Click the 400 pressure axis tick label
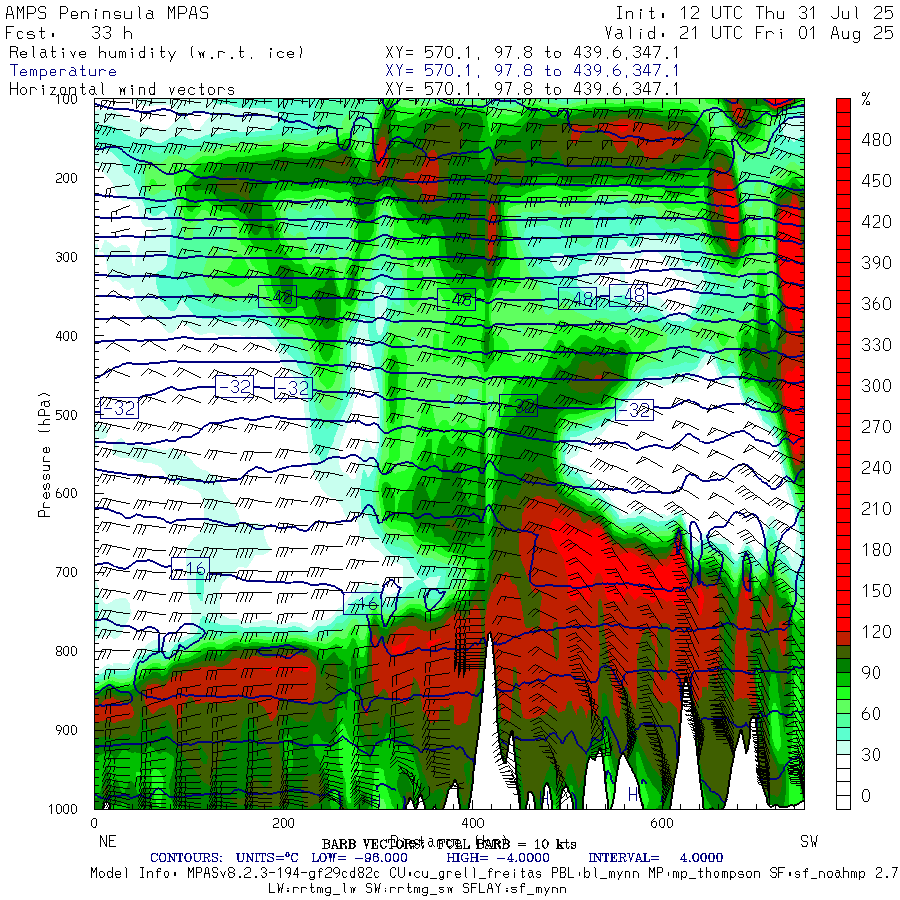The height and width of the screenshot is (900, 900). pos(66,336)
